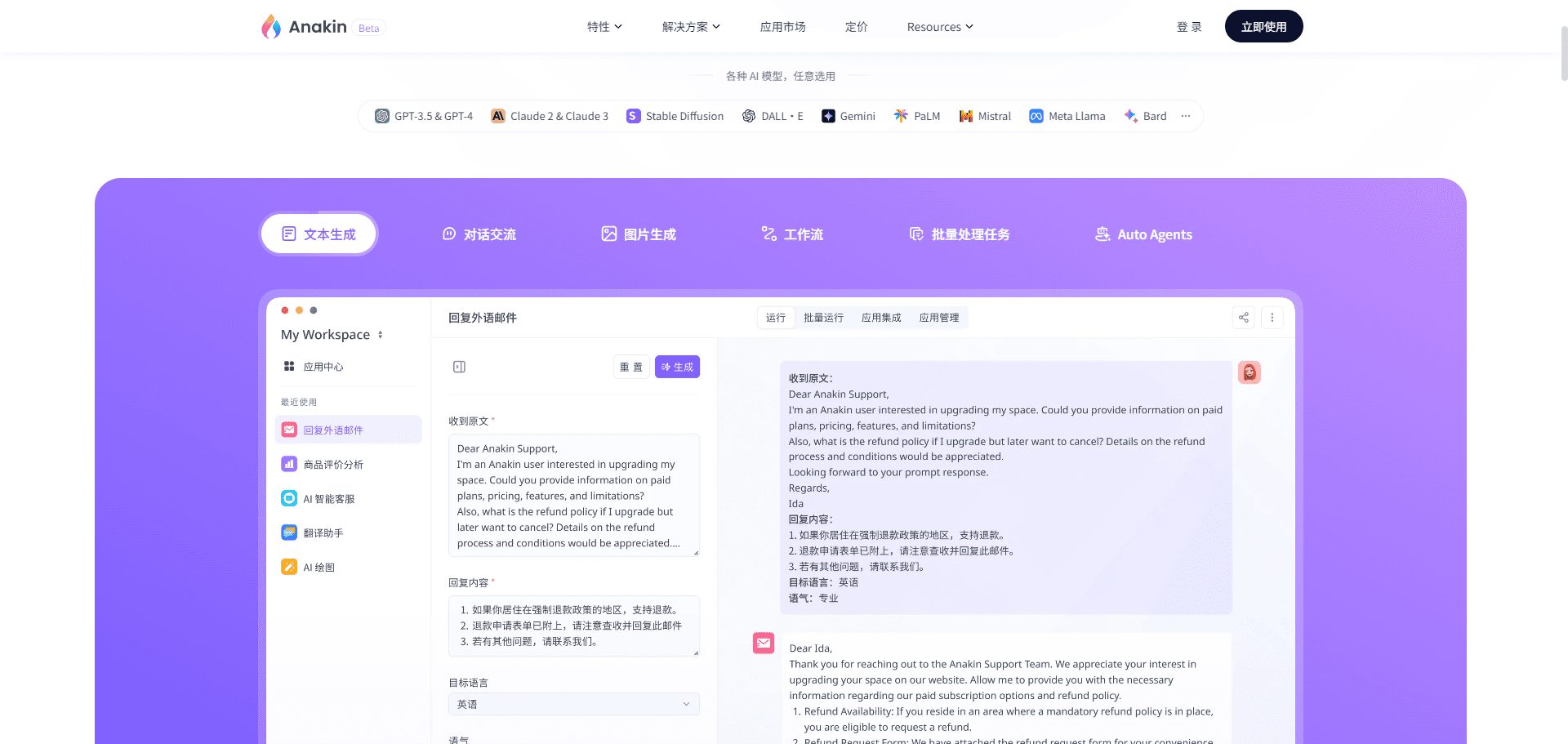Click the Anakin flame logo icon
Screen dimensions: 1568x744
[x=271, y=27]
